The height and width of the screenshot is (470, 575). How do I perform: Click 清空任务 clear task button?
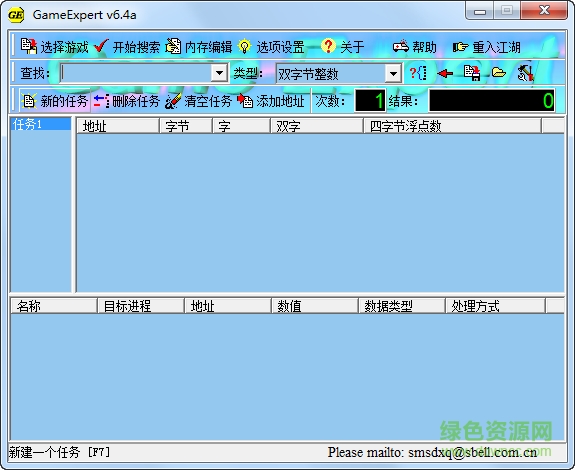click(x=199, y=100)
